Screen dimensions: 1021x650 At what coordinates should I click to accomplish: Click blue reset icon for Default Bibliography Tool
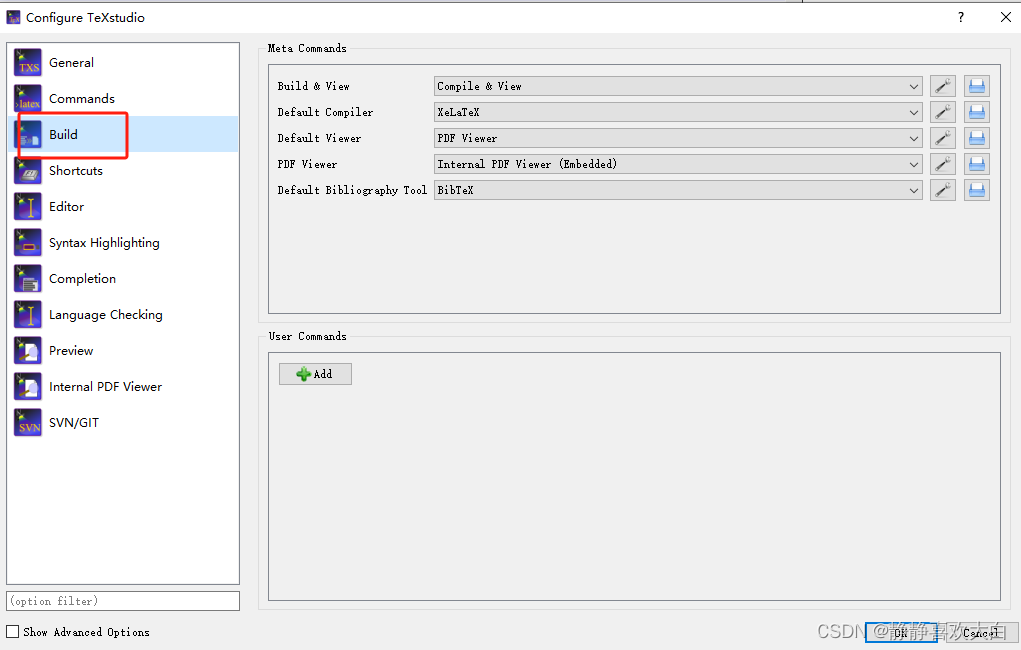pyautogui.click(x=977, y=190)
